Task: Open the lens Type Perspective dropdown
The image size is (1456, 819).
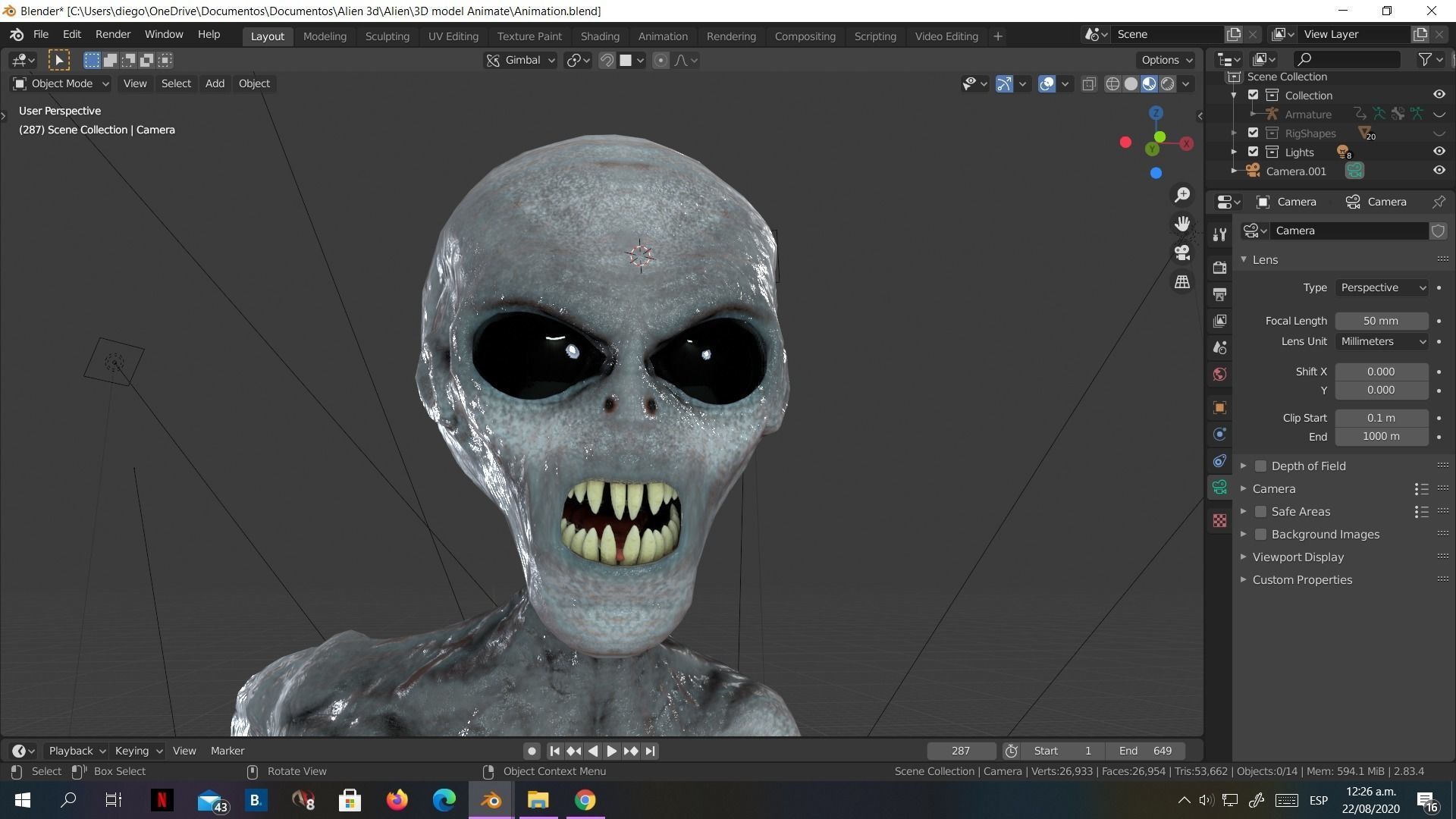Action: point(1382,288)
